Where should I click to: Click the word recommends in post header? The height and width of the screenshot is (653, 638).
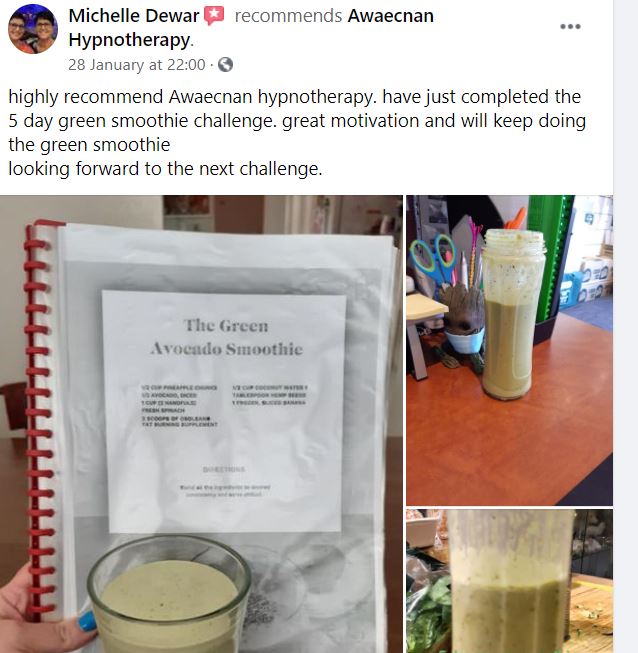pos(288,16)
